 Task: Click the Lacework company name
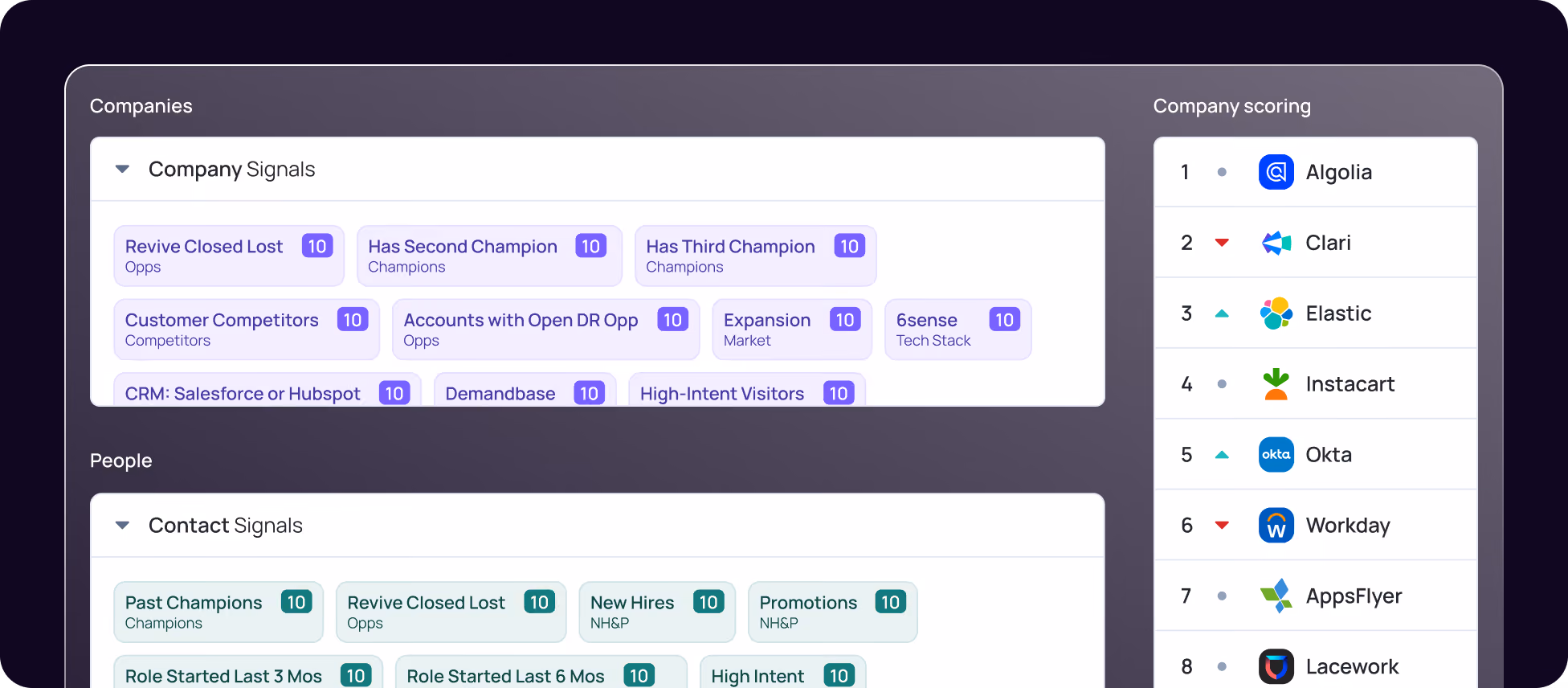1352,666
